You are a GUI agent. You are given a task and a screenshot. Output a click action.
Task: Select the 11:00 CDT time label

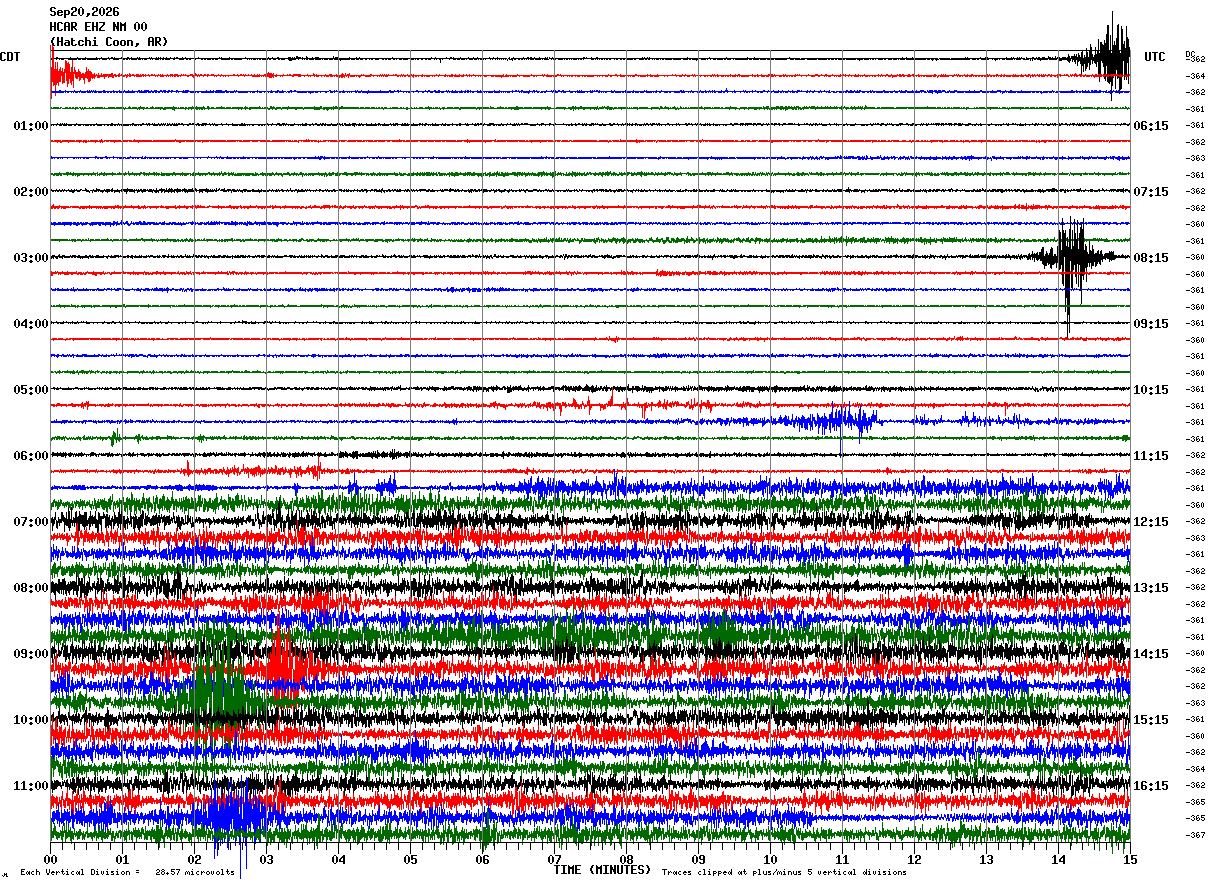[x=30, y=786]
